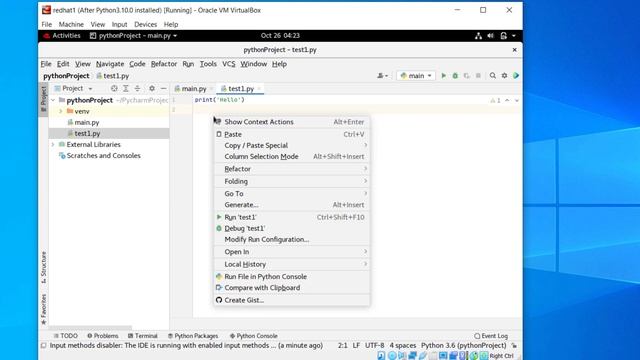Viewport: 640px width, 360px height.
Task: Click the Run with Coverage toolbar icon
Action: [467, 76]
